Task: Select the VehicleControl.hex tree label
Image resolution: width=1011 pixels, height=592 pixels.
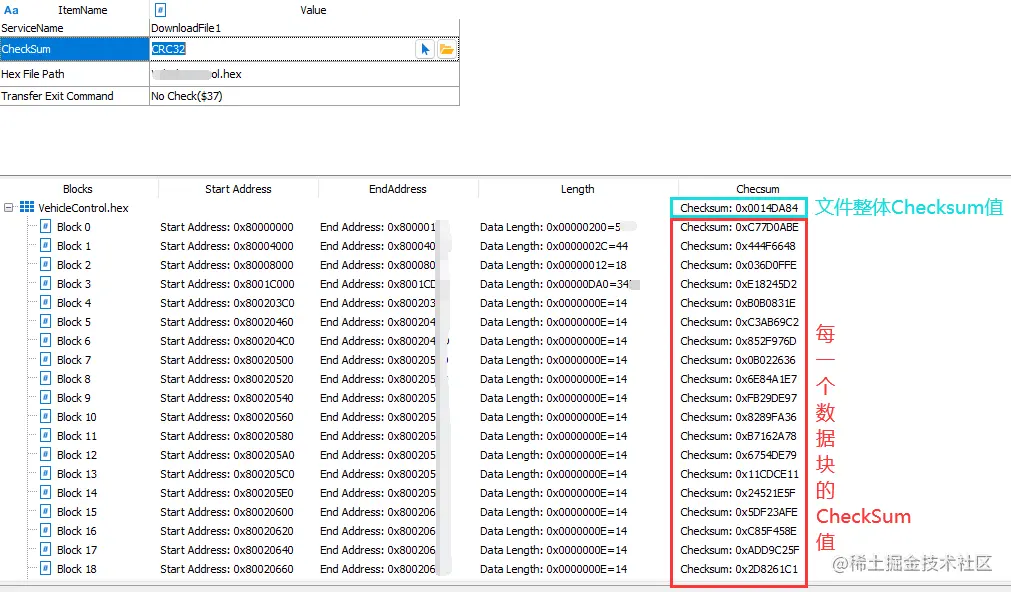Action: tap(83, 208)
